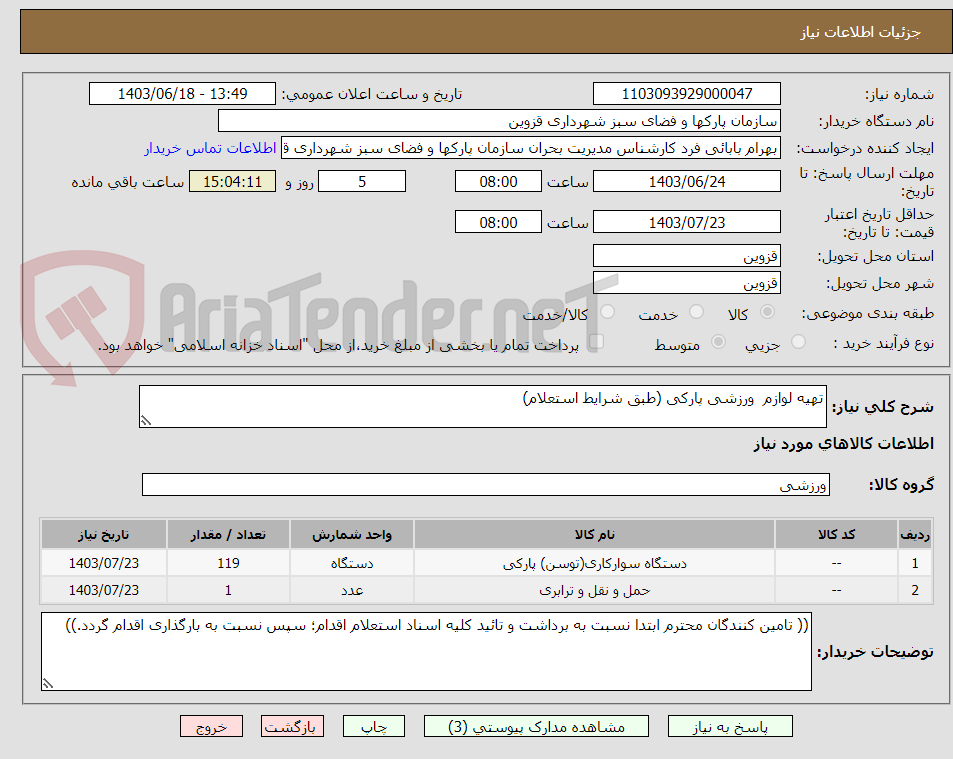Viewport: 953px width, 759px height.
Task: Select the جزیی purchase type radio
Action: coord(798,342)
